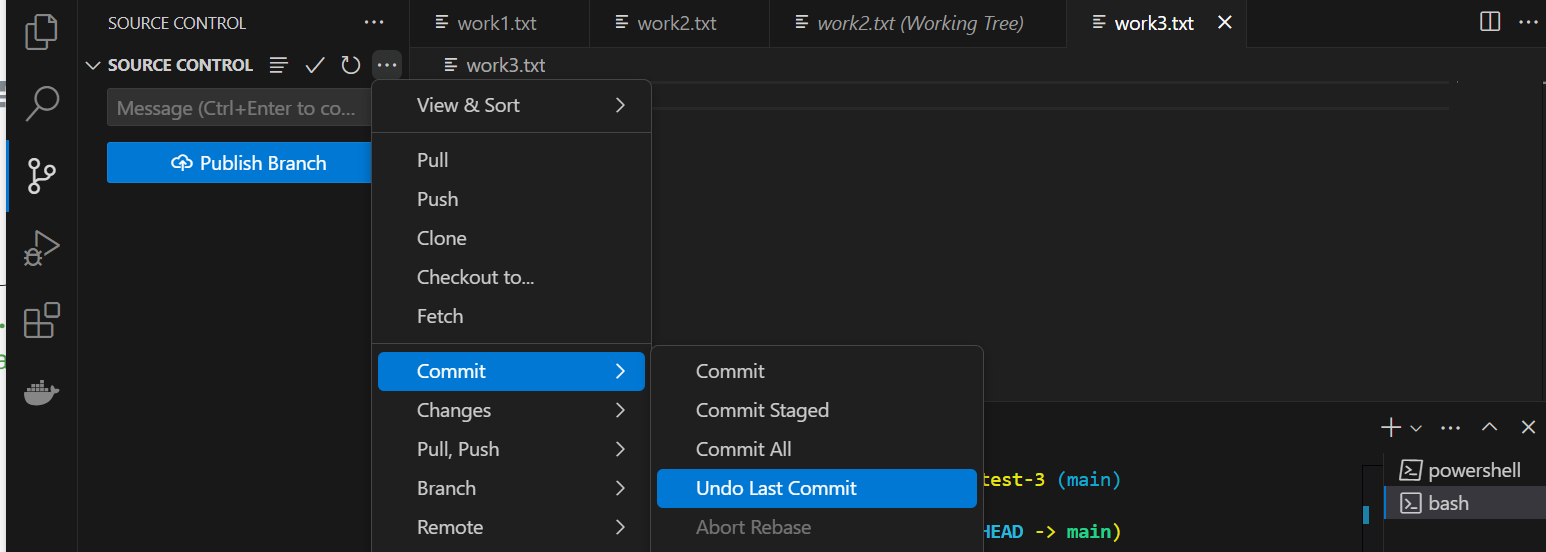Click the split editor right icon
This screenshot has width=1546, height=552.
pyautogui.click(x=1490, y=22)
